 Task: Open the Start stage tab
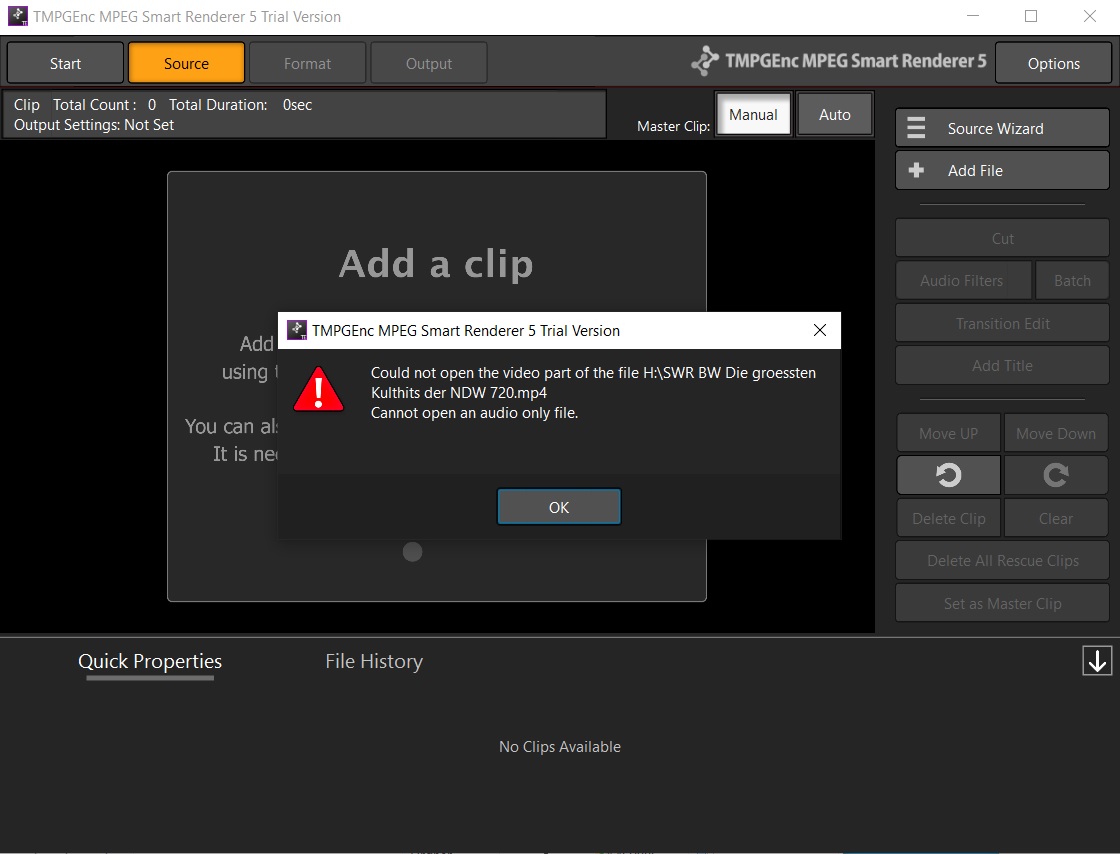click(x=66, y=64)
